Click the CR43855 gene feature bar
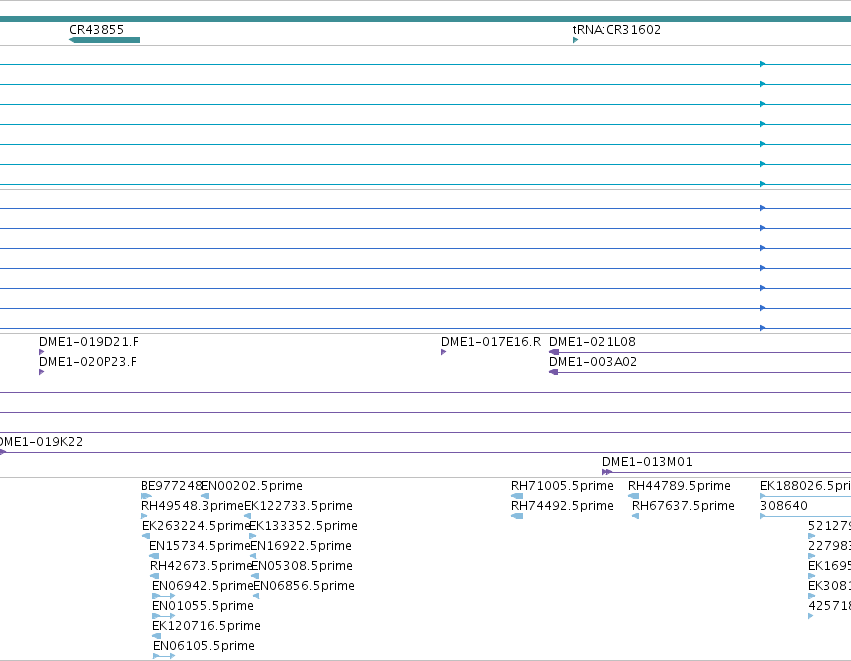The width and height of the screenshot is (851, 661). (x=104, y=40)
